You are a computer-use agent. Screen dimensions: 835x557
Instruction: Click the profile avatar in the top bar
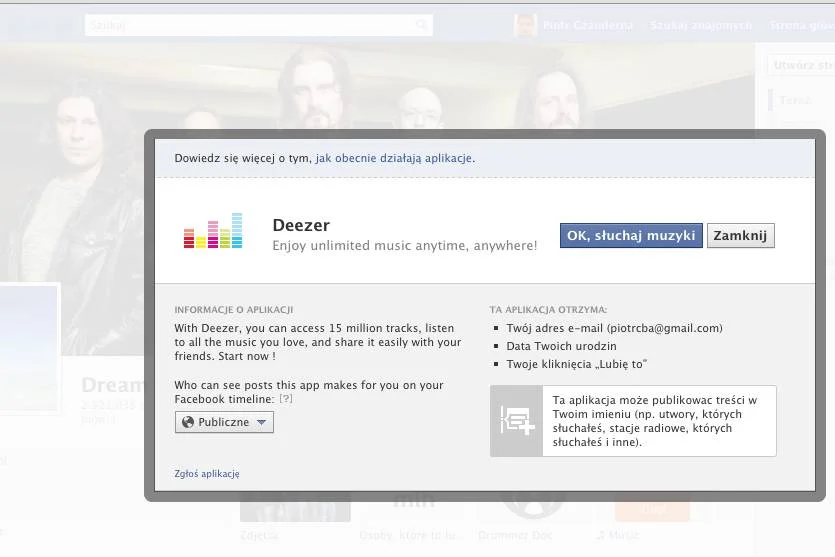(525, 25)
